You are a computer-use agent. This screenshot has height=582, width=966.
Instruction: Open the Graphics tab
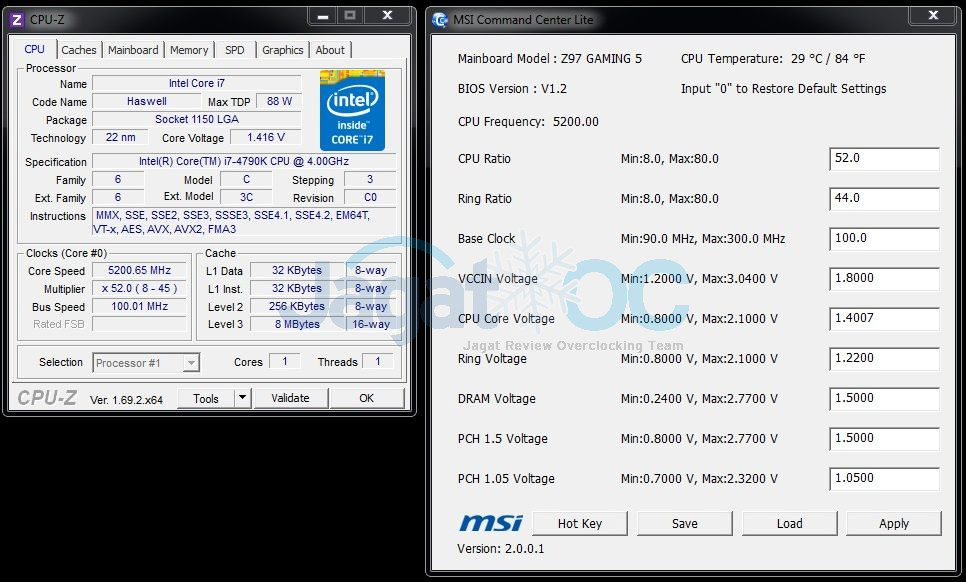click(x=283, y=50)
